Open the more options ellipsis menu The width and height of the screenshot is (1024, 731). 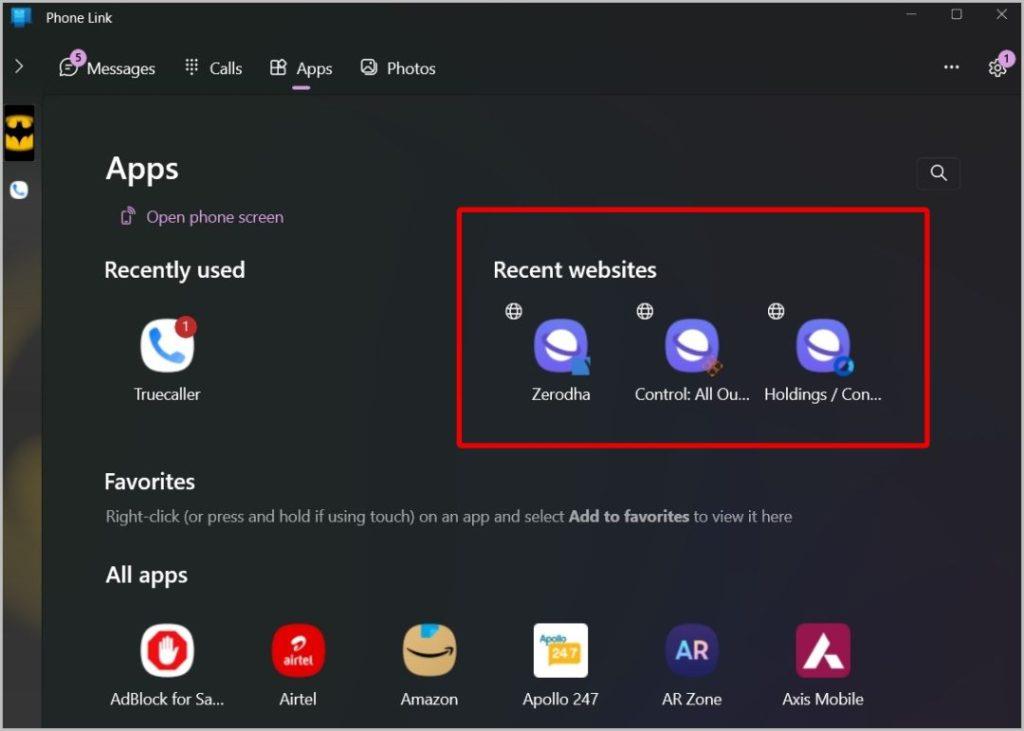[x=952, y=67]
